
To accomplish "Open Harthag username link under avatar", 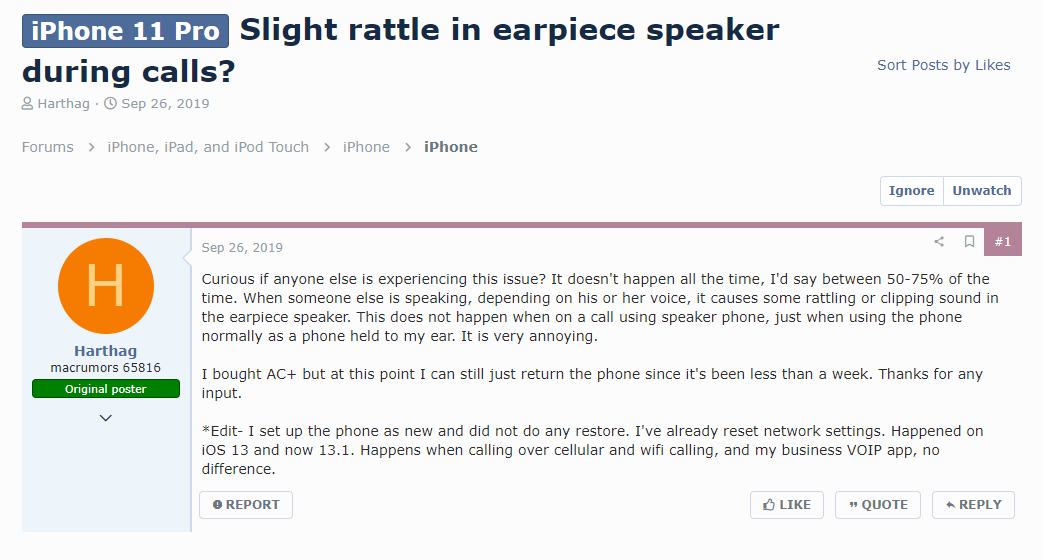I will [106, 351].
